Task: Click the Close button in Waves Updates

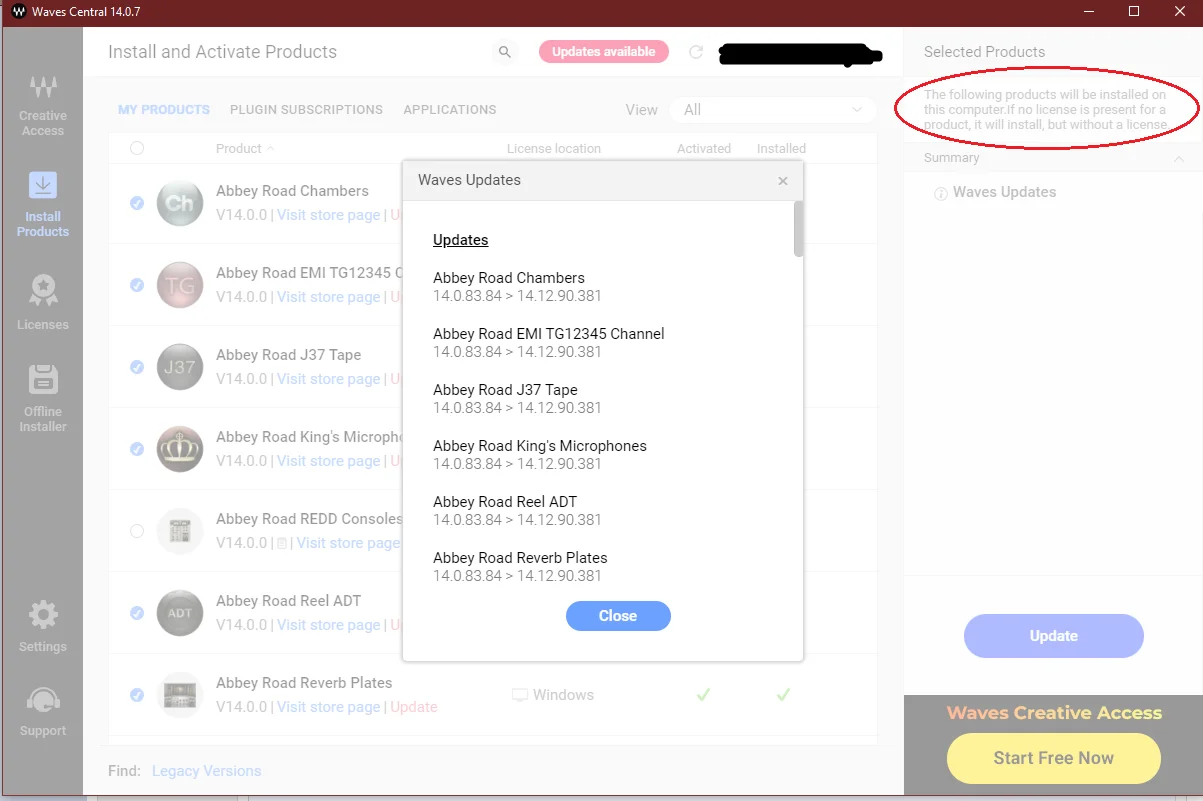Action: [618, 616]
